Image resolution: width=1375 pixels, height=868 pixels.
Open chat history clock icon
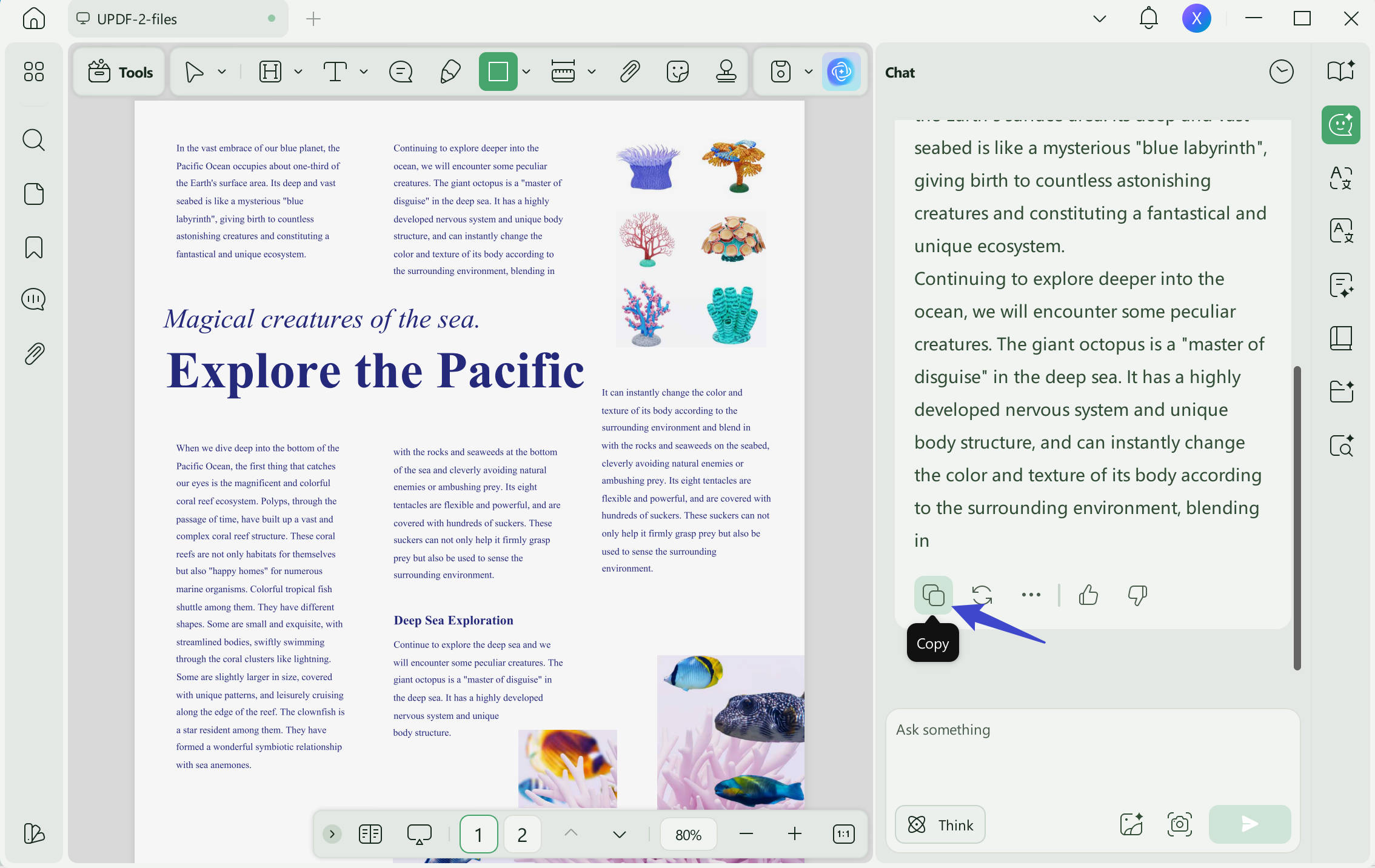[1281, 72]
